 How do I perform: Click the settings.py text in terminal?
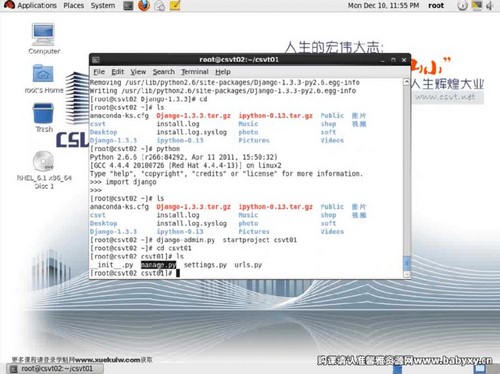[x=205, y=265]
